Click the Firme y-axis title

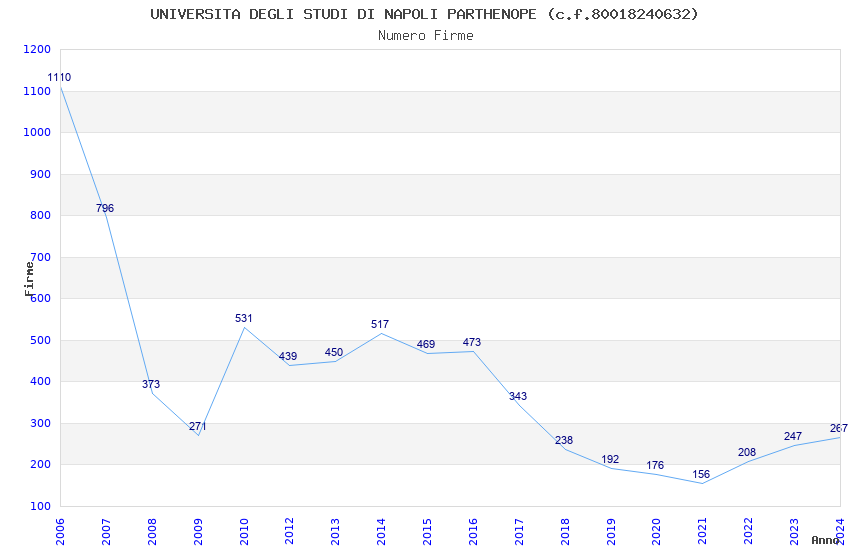29,279
